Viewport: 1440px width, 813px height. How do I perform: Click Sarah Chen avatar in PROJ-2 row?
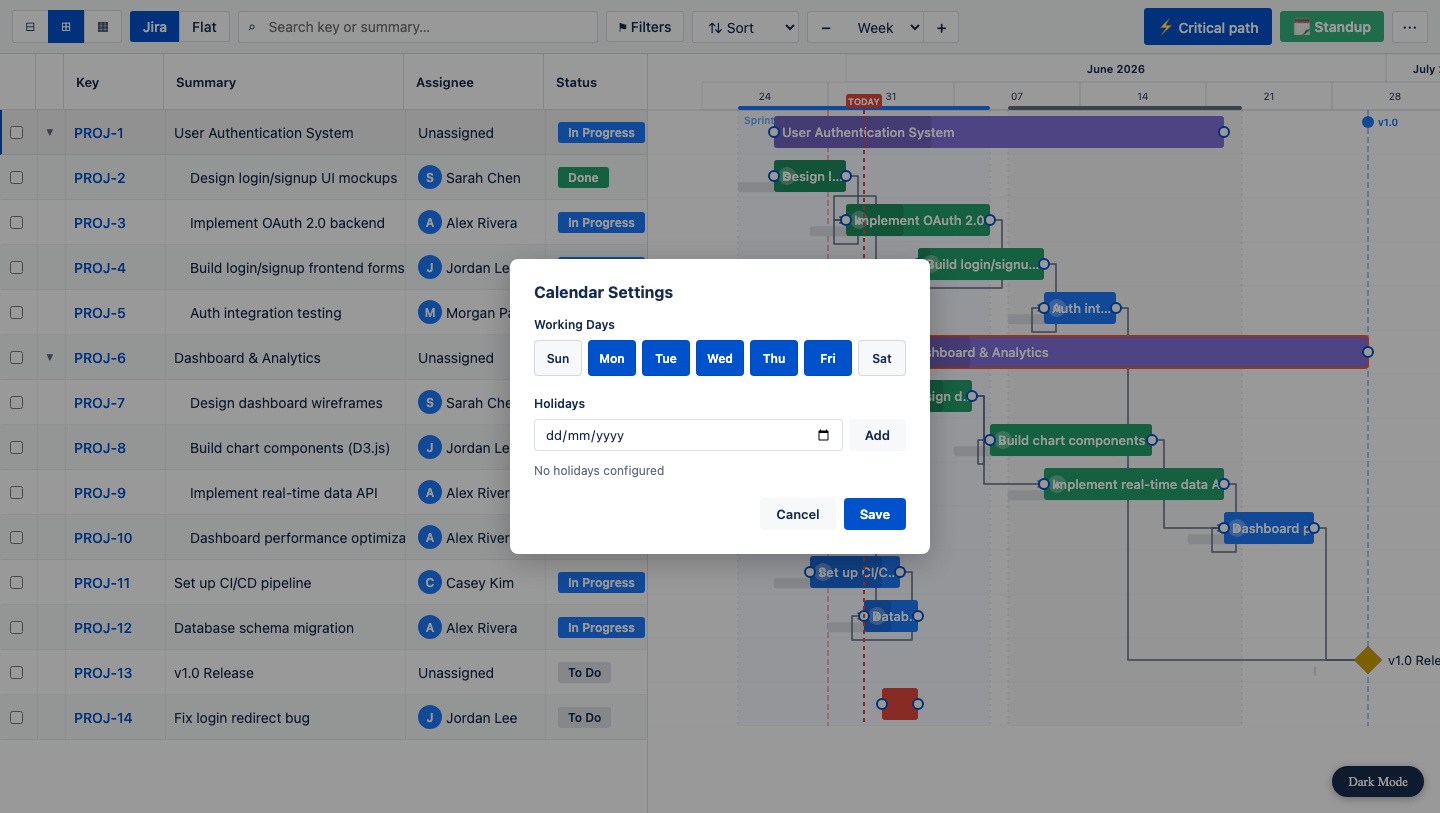coord(430,178)
